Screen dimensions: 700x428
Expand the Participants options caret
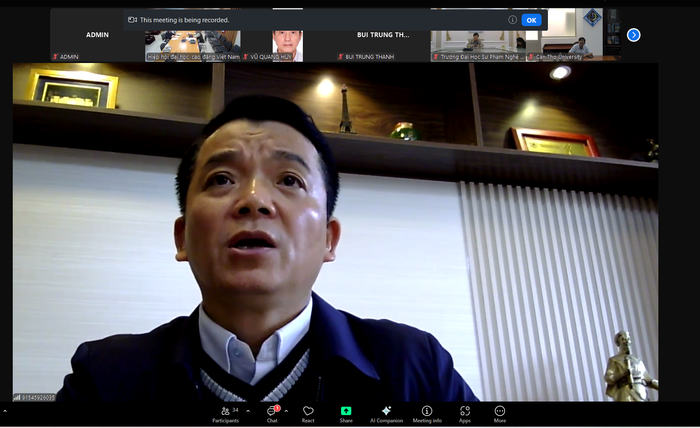[248, 411]
